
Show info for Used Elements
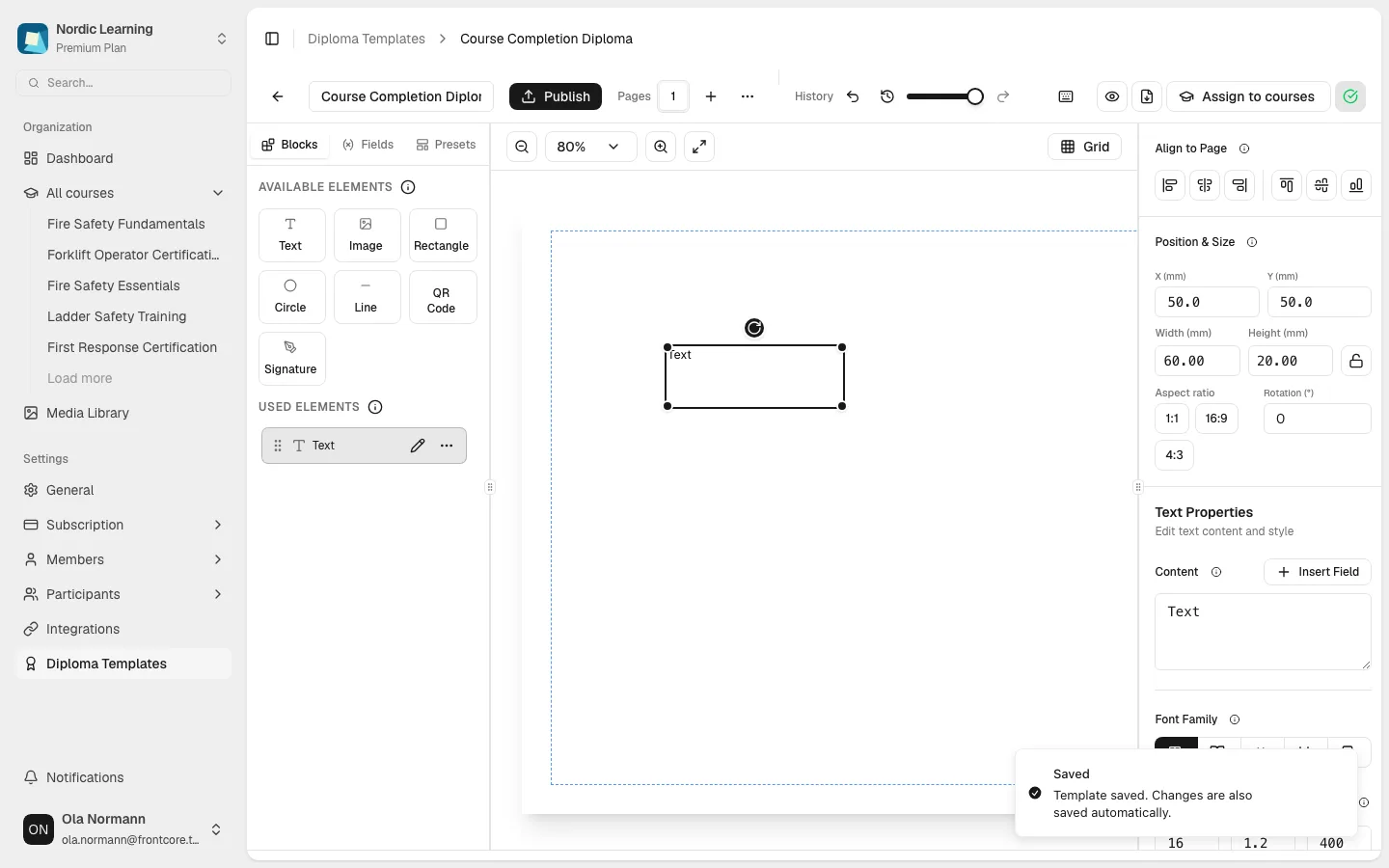375,407
